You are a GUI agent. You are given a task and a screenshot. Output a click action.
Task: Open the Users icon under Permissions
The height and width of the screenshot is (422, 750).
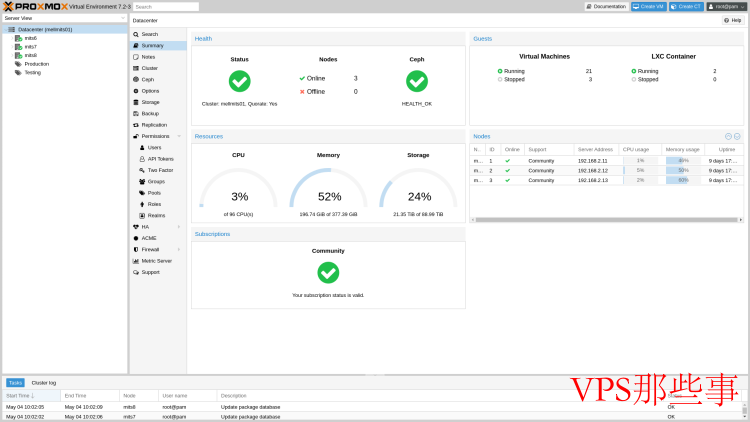pos(142,148)
